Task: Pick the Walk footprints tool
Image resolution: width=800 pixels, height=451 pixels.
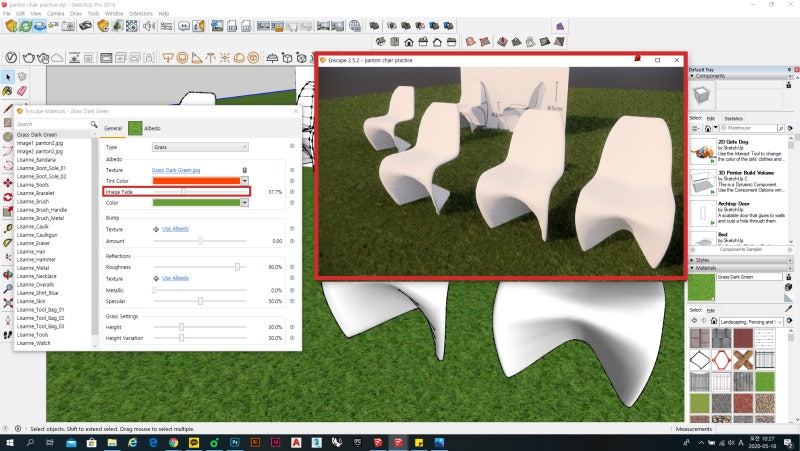Action: 8,335
